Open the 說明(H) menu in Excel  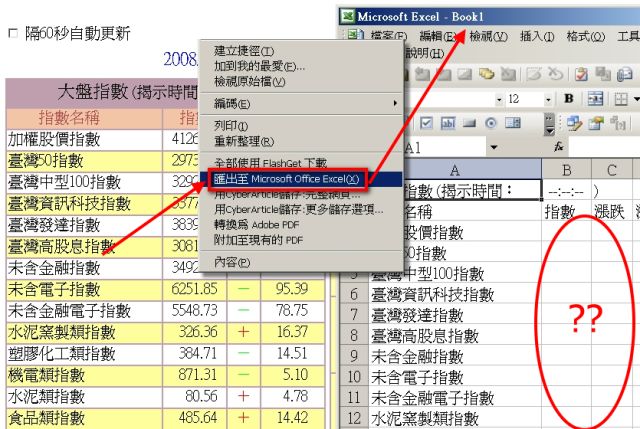click(x=424, y=53)
